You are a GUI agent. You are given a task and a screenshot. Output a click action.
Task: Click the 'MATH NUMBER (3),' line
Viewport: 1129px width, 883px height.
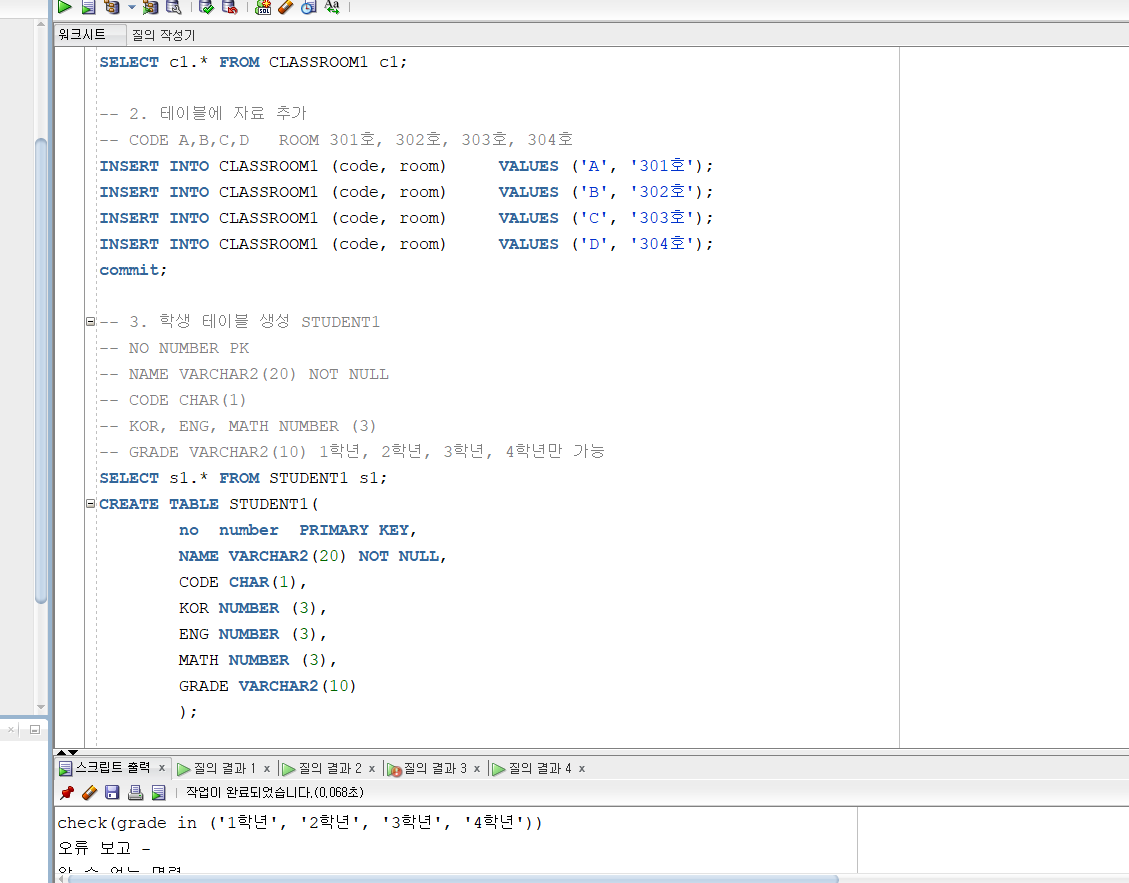258,660
